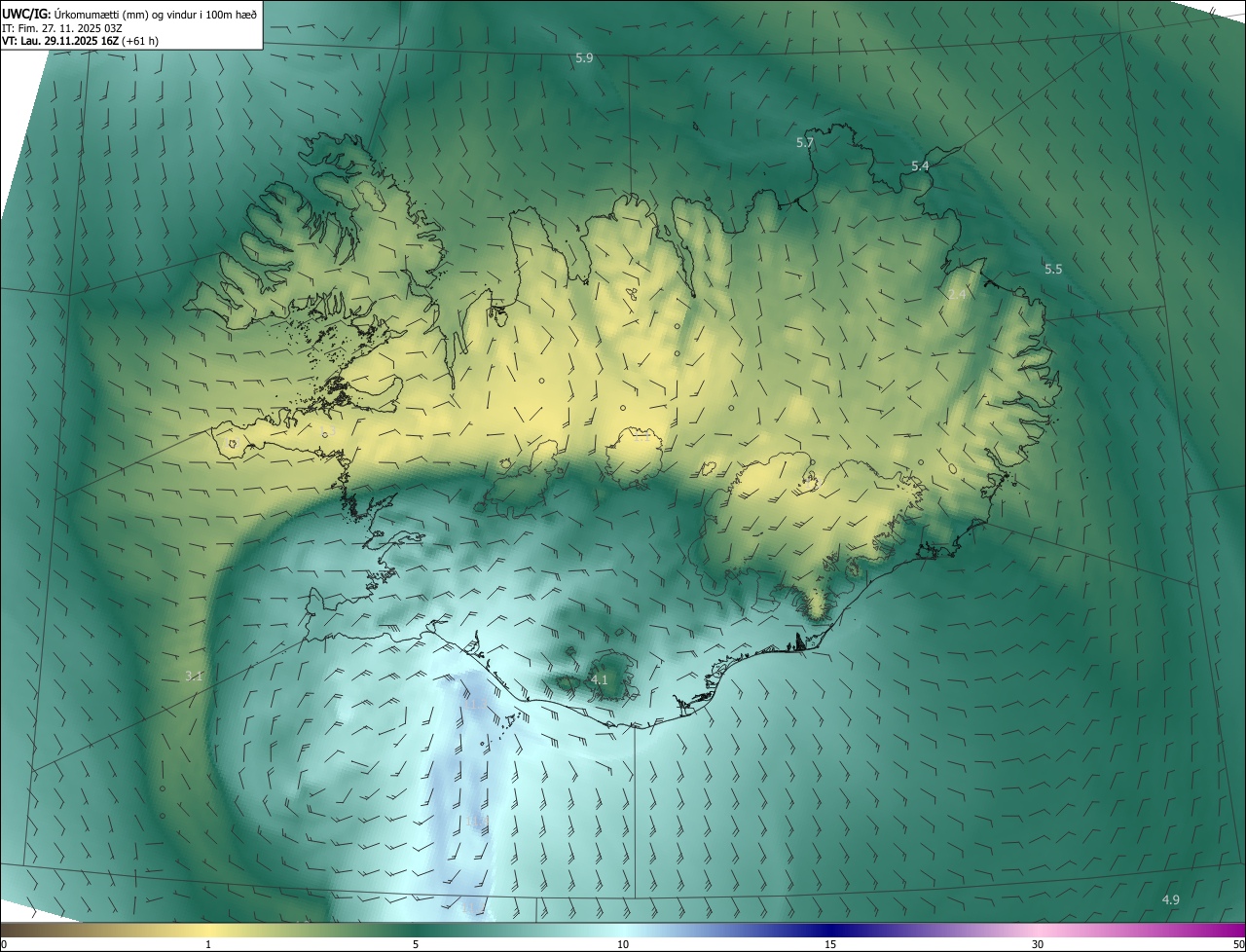
Task: Click the 'IT: Fim. 27. 11. 2025 03Z' line
Action: (x=62, y=28)
